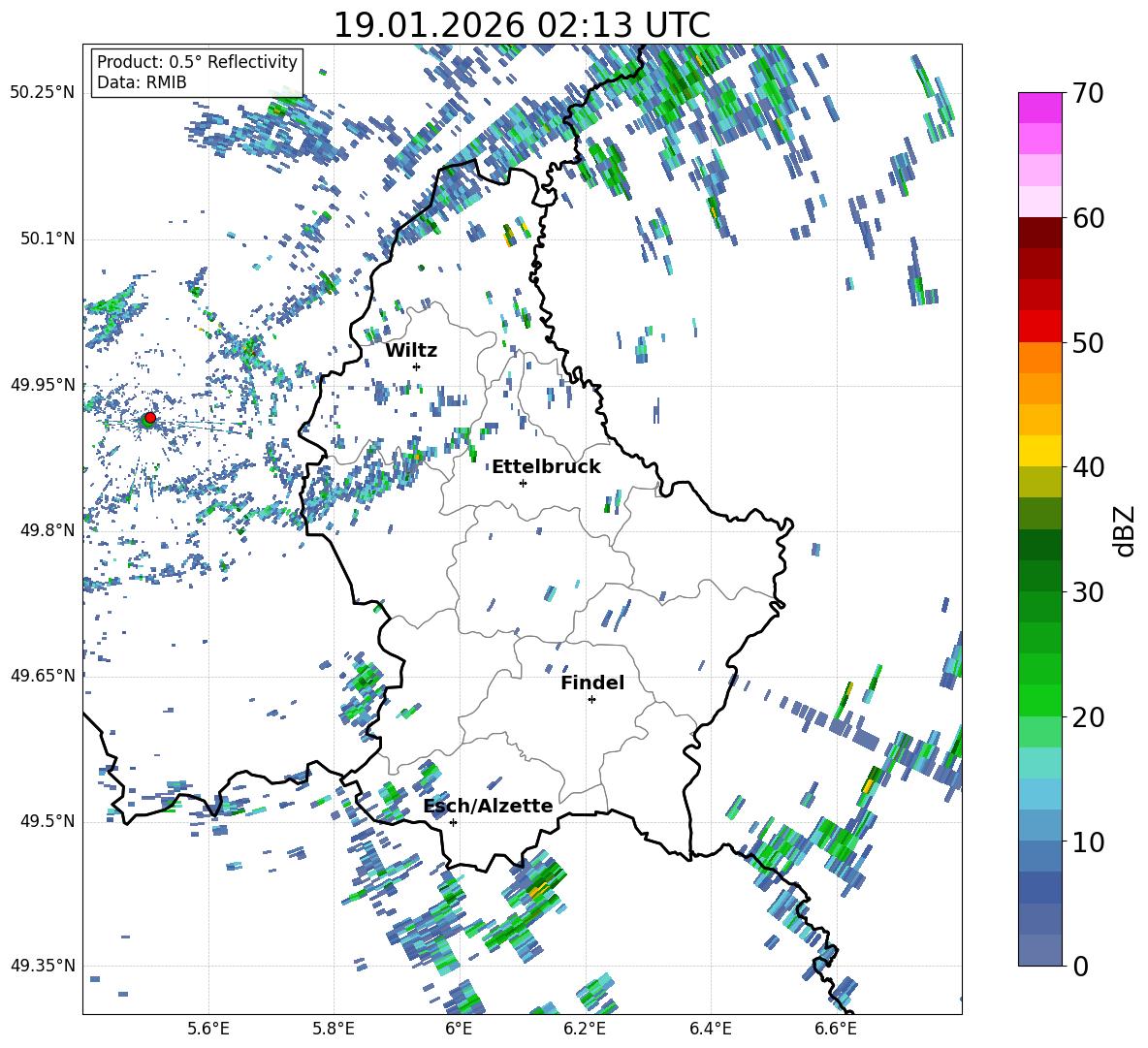The height and width of the screenshot is (1048, 1148).
Task: Click the Wiltz location cross marker
Action: pos(417,366)
